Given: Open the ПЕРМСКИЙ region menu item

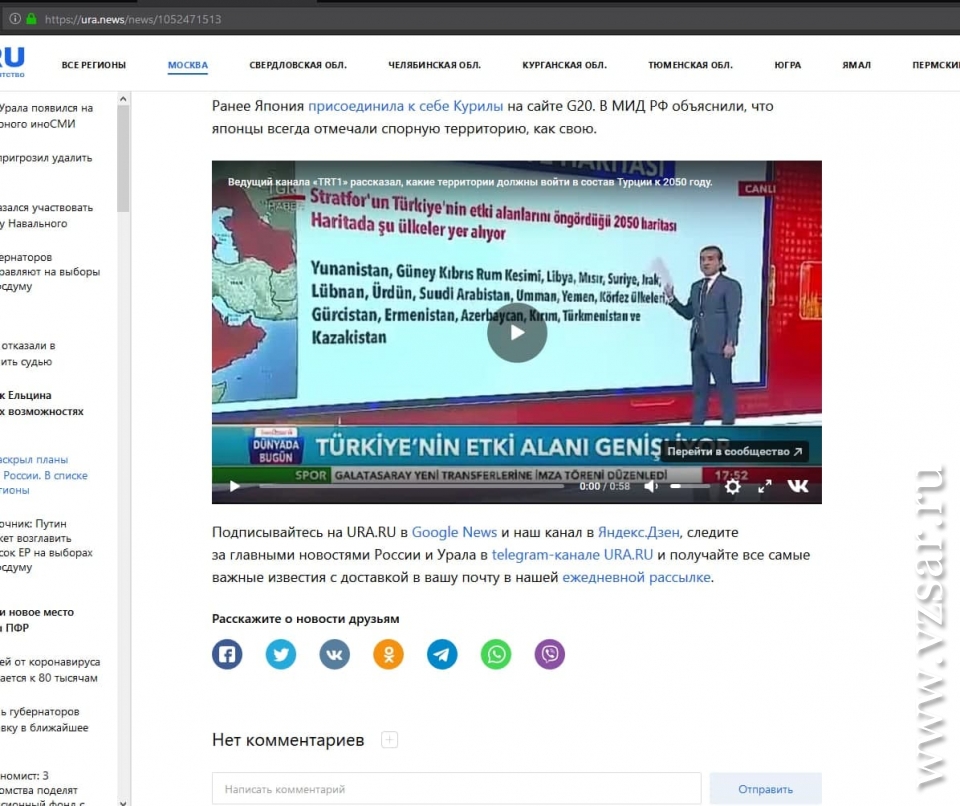Looking at the screenshot, I should (936, 65).
